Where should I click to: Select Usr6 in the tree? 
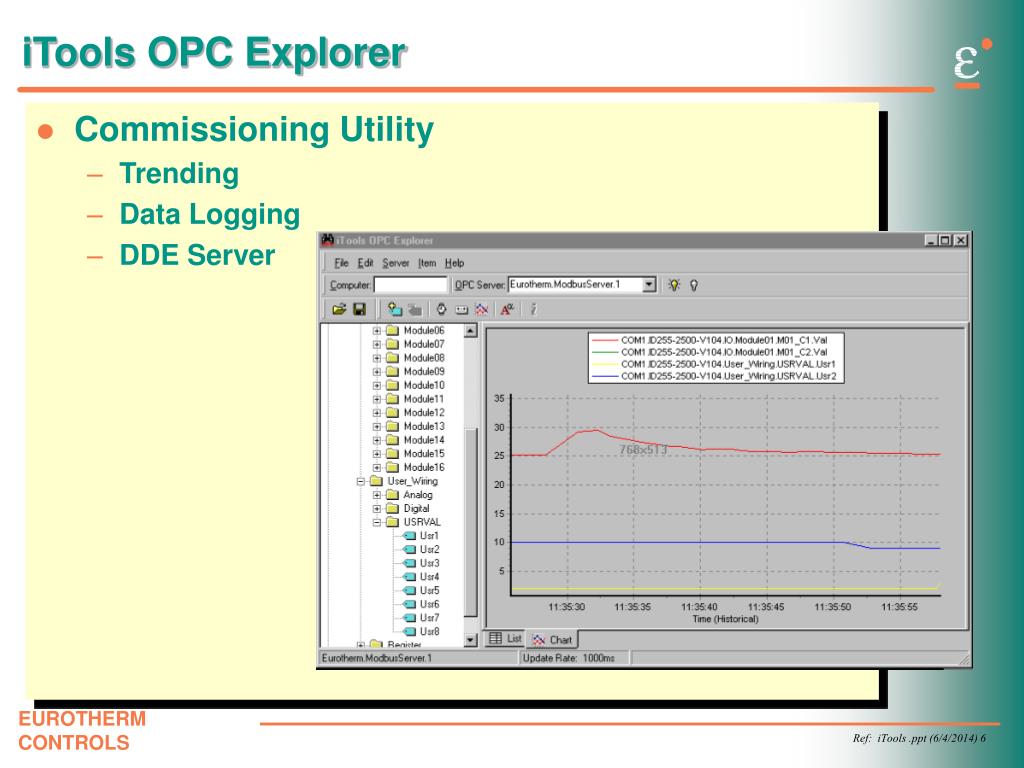pos(430,604)
